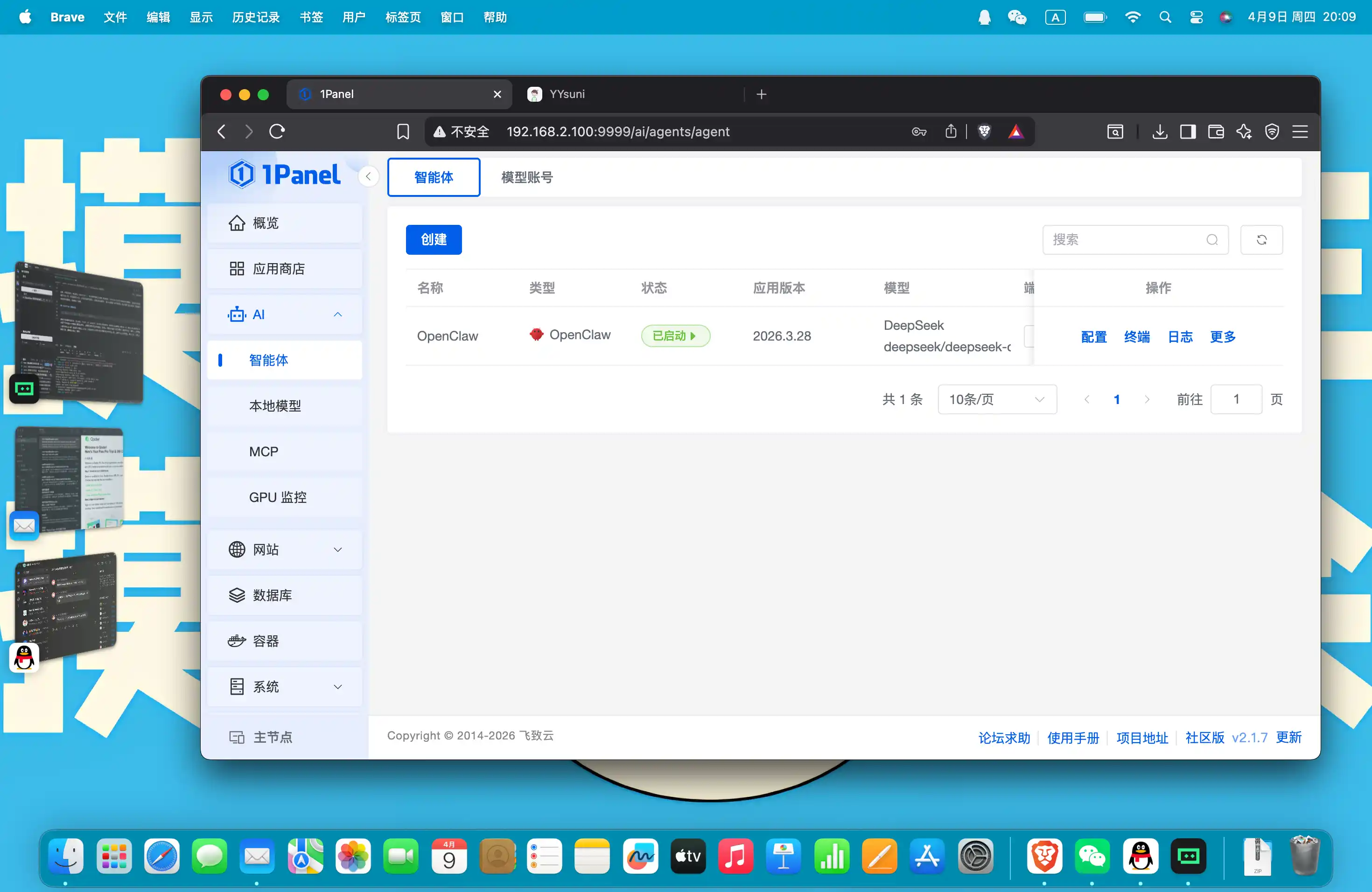Screen dimensions: 1372x892
Task: Click the 终端 link for OpenClaw
Action: click(x=1136, y=336)
